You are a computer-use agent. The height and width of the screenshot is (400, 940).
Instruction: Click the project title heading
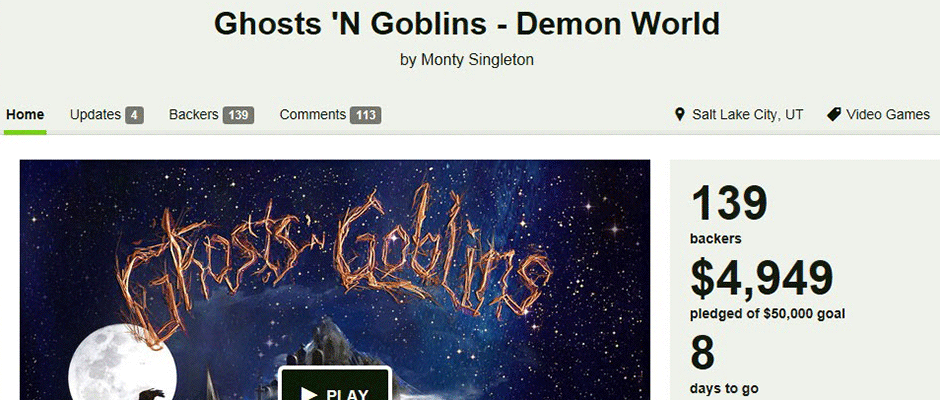pyautogui.click(x=466, y=24)
